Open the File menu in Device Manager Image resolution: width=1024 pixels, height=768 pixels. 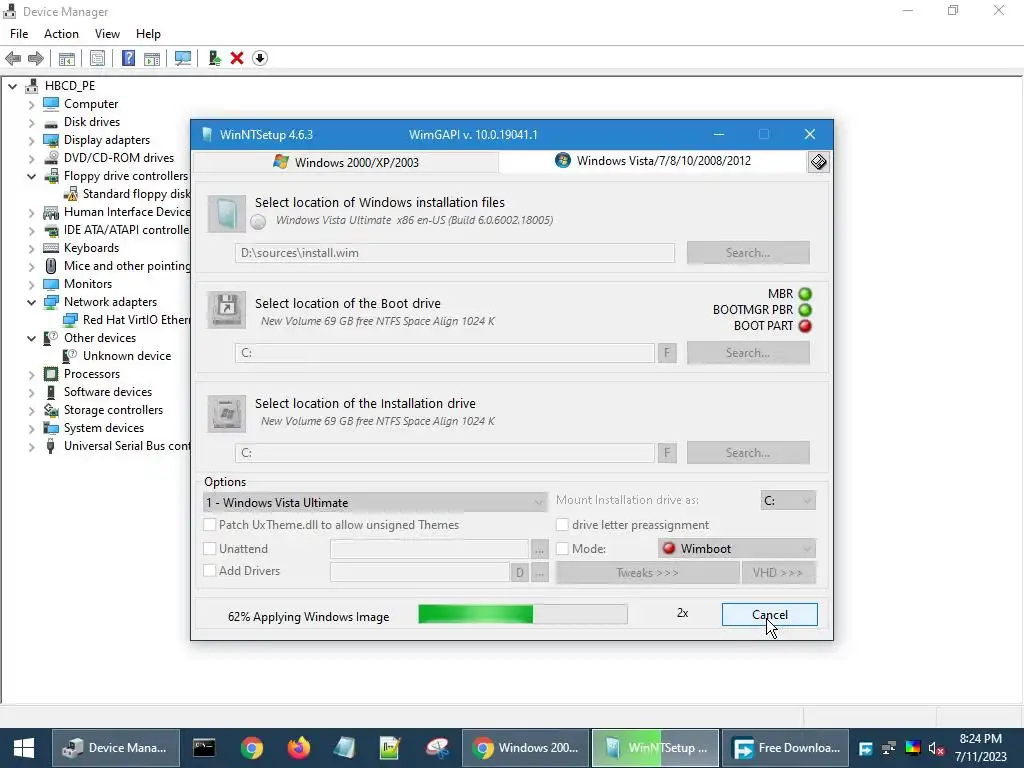(x=19, y=34)
